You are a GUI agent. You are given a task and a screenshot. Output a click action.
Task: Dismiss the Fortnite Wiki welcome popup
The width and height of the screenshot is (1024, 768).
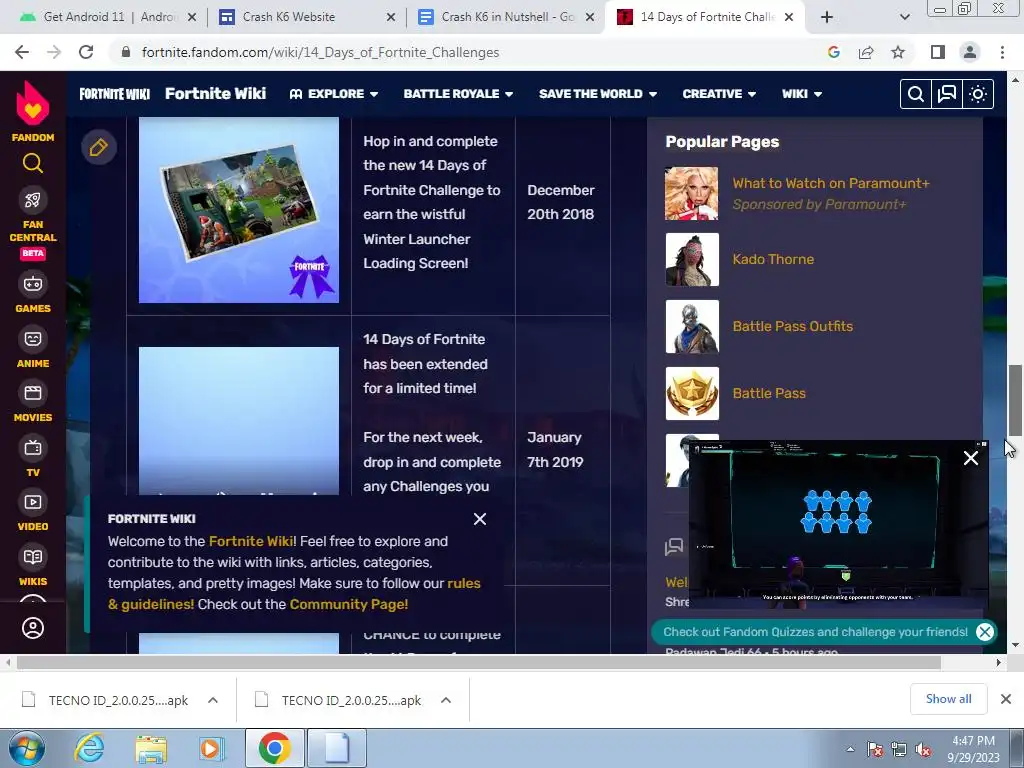point(480,519)
